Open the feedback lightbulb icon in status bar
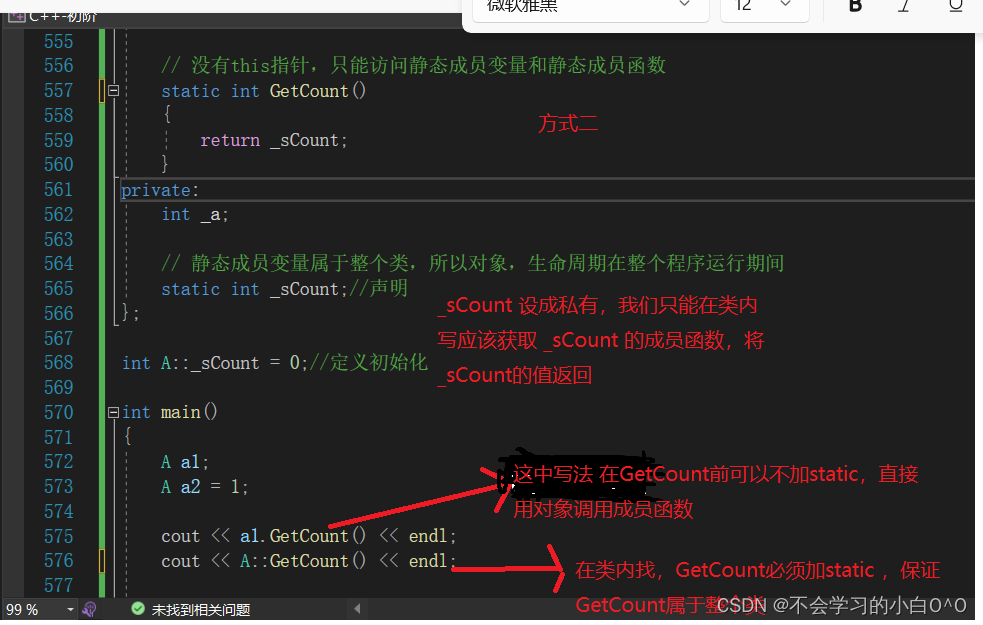The height and width of the screenshot is (625, 983). [89, 607]
